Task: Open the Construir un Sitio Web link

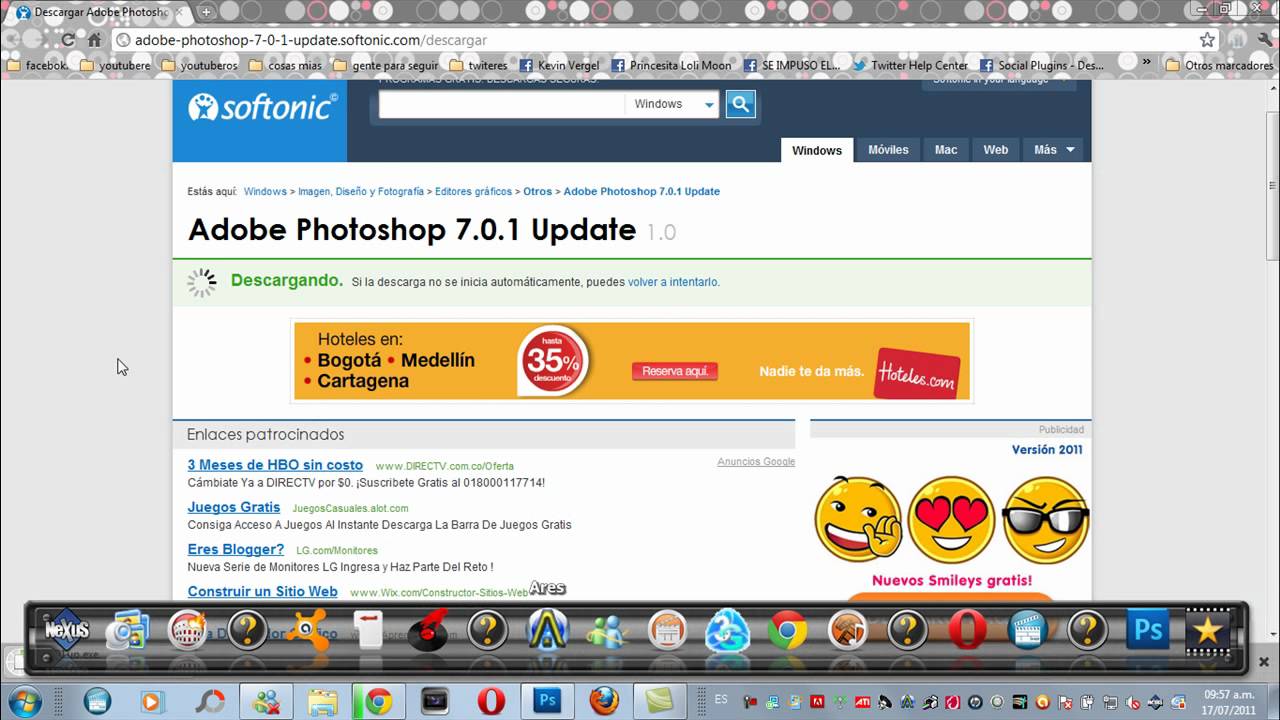Action: (x=263, y=591)
